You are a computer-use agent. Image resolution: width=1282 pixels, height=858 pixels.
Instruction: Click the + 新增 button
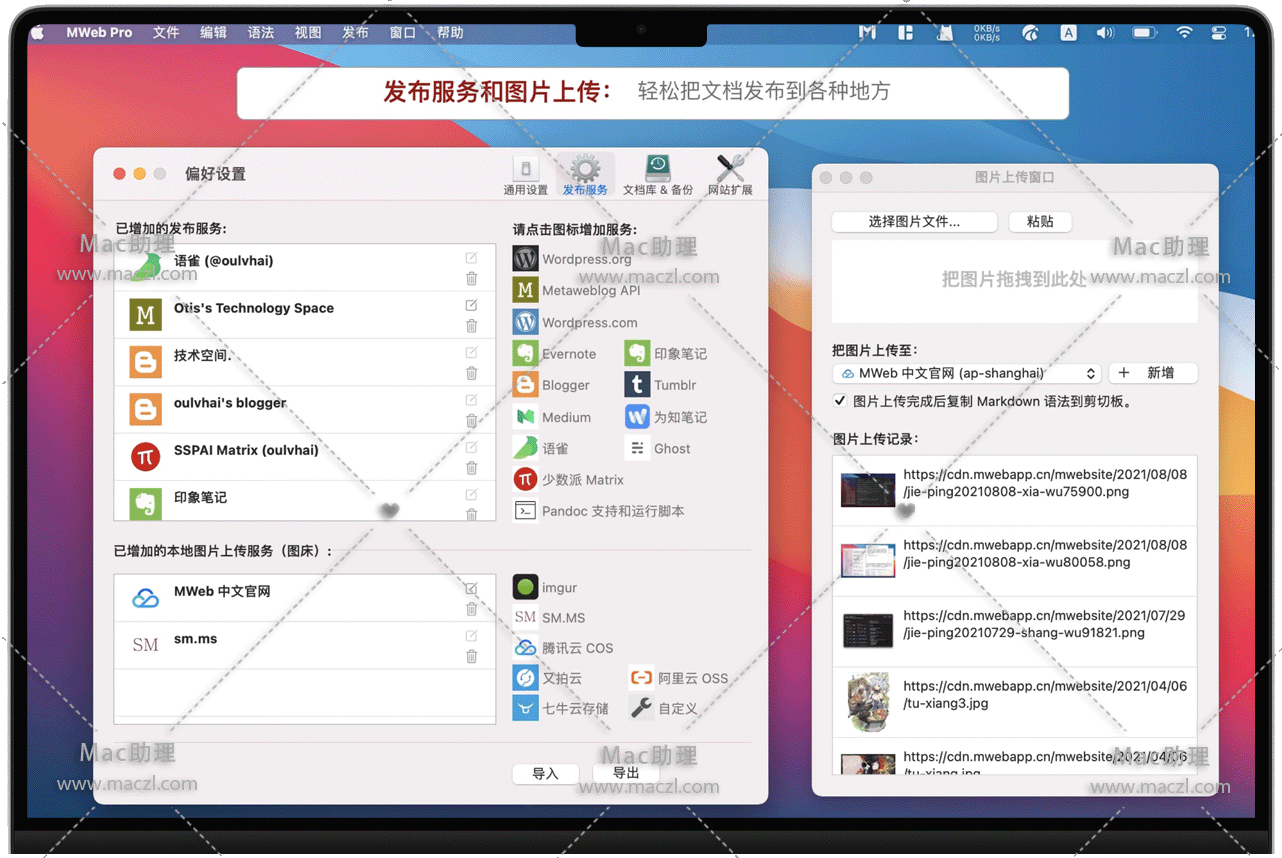[x=1152, y=373]
